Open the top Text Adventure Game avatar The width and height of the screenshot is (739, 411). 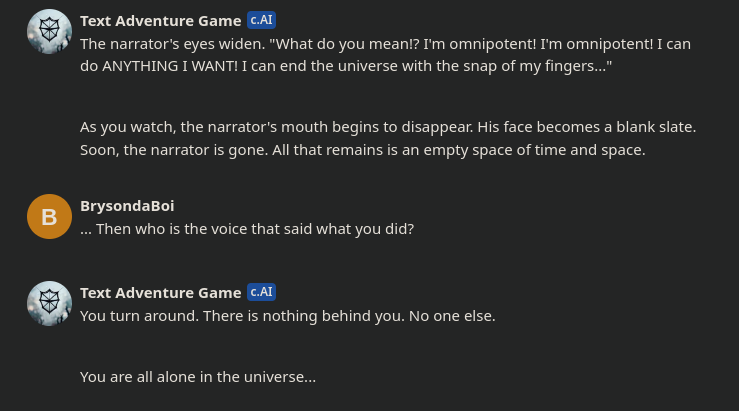pos(49,32)
